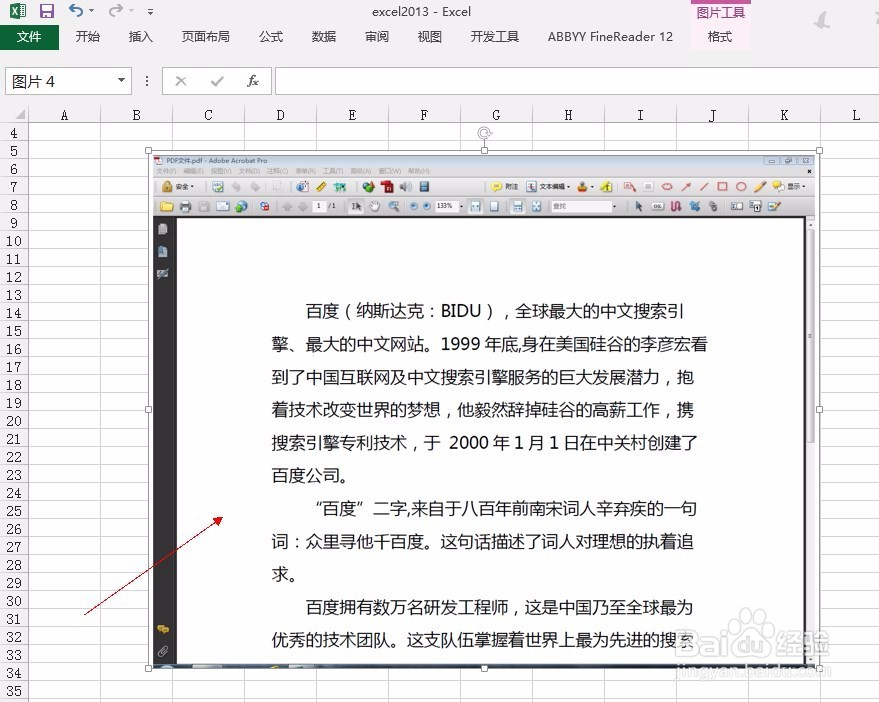Click the Excel application icon in title bar
The height and width of the screenshot is (702, 879).
click(x=18, y=11)
